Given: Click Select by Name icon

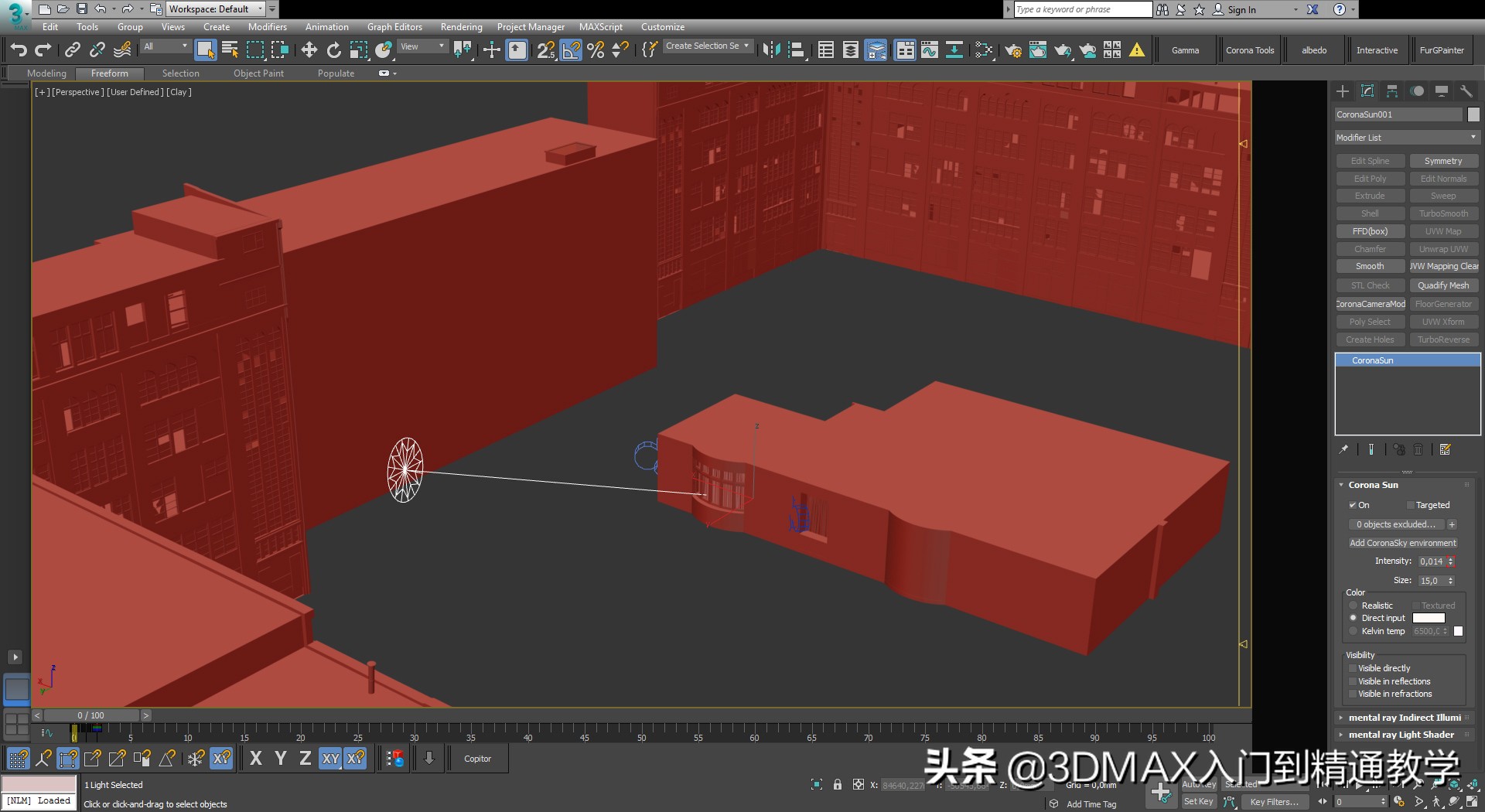Looking at the screenshot, I should [x=229, y=49].
